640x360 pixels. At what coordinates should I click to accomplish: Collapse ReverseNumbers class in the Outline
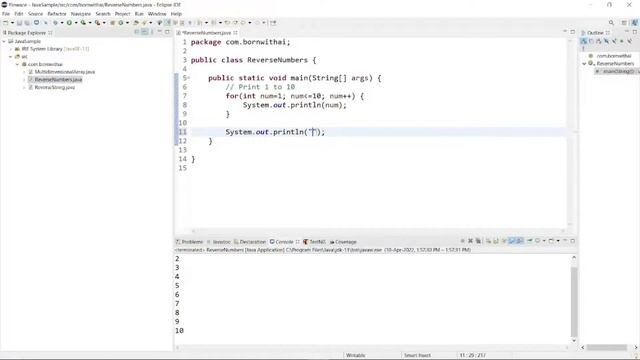[584, 64]
